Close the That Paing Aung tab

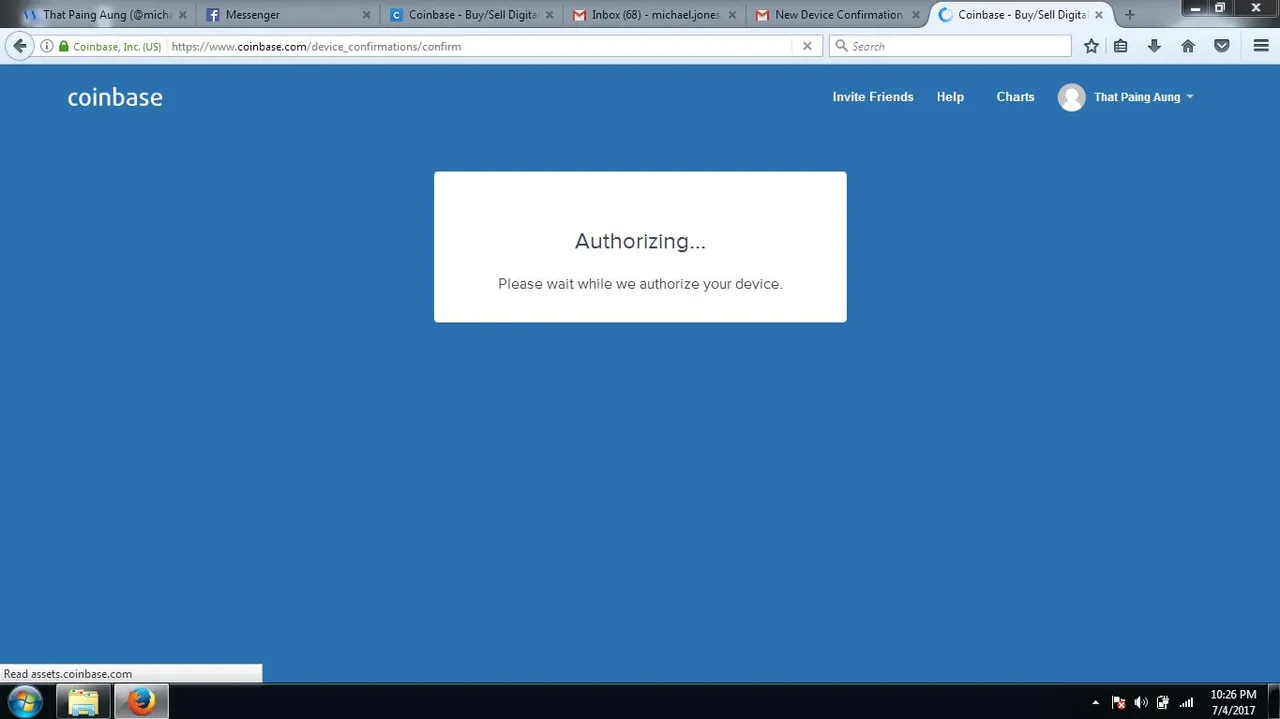[182, 15]
